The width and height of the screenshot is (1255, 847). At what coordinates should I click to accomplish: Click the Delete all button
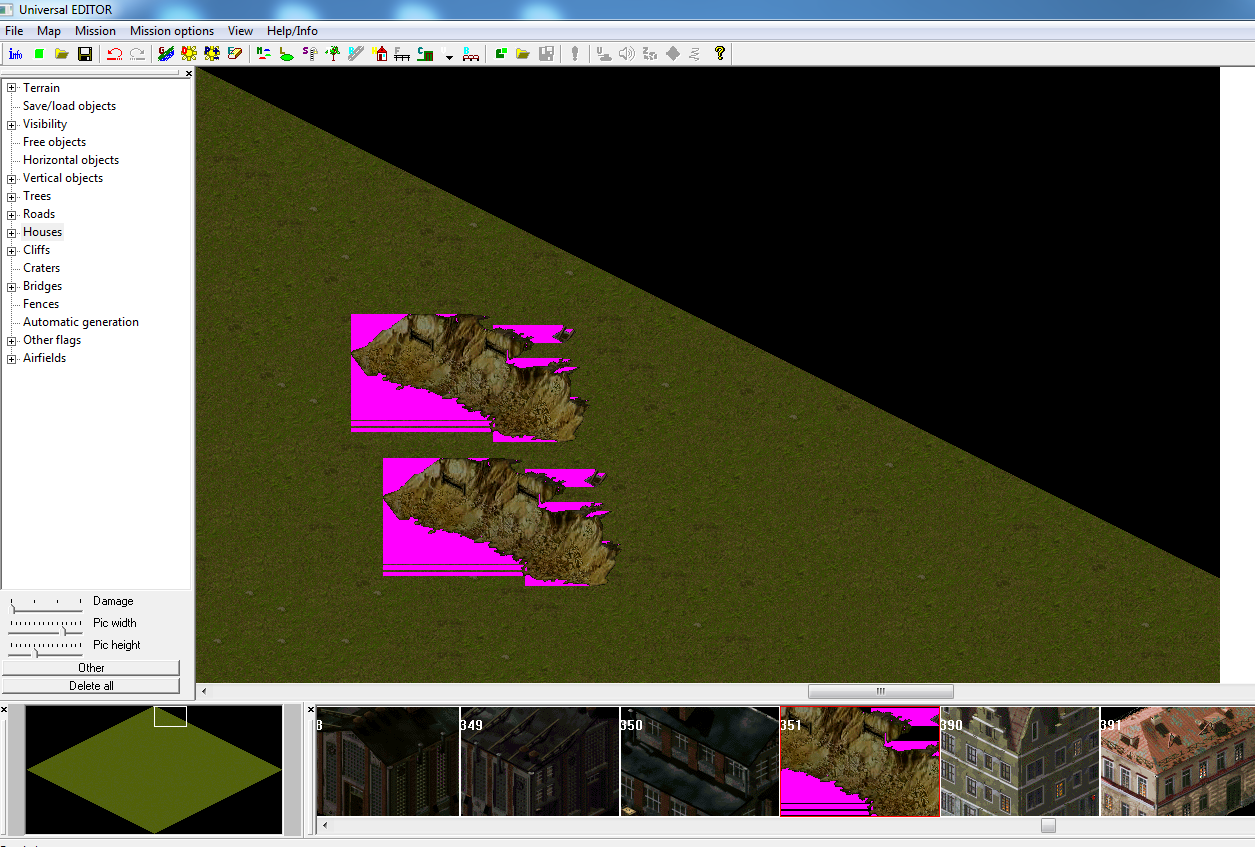coord(91,686)
